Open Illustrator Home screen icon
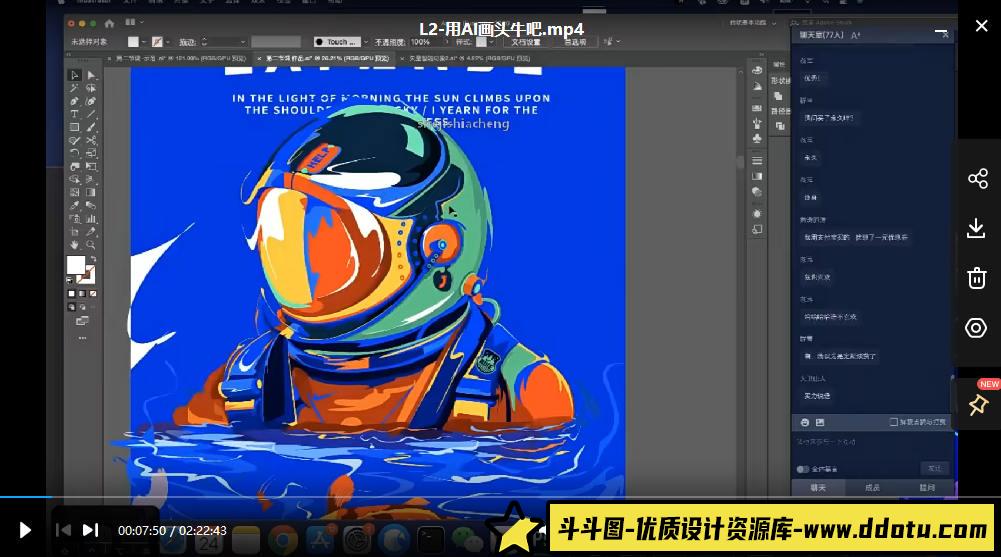Image resolution: width=1001 pixels, height=557 pixels. (109, 24)
